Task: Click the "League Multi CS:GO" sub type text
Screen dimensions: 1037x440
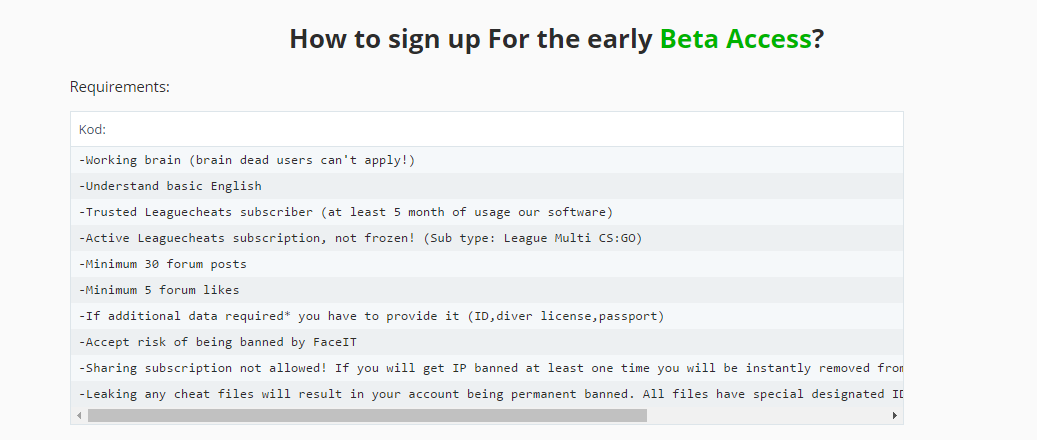Action: (x=569, y=238)
